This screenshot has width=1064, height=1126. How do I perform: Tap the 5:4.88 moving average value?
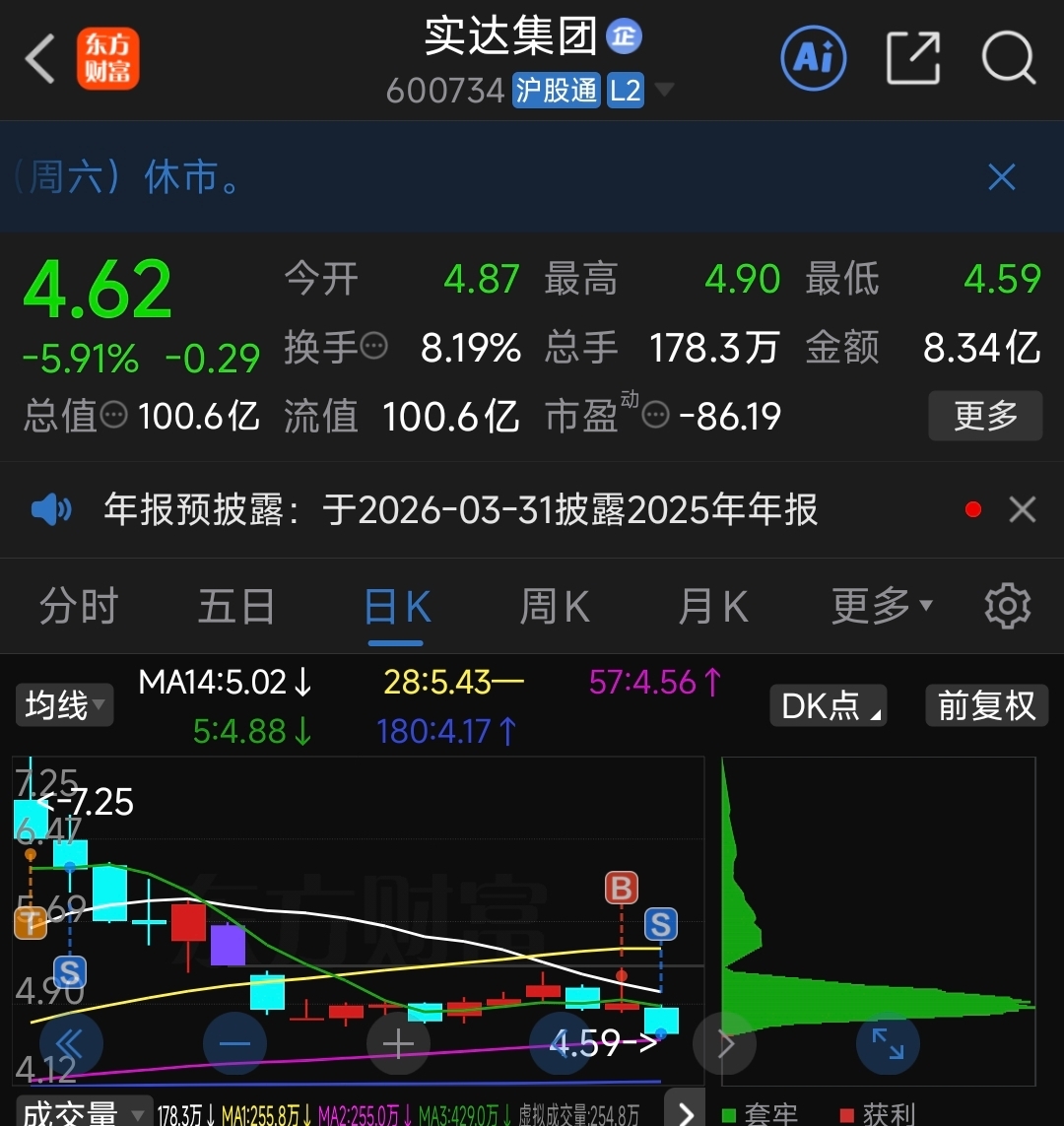click(252, 731)
